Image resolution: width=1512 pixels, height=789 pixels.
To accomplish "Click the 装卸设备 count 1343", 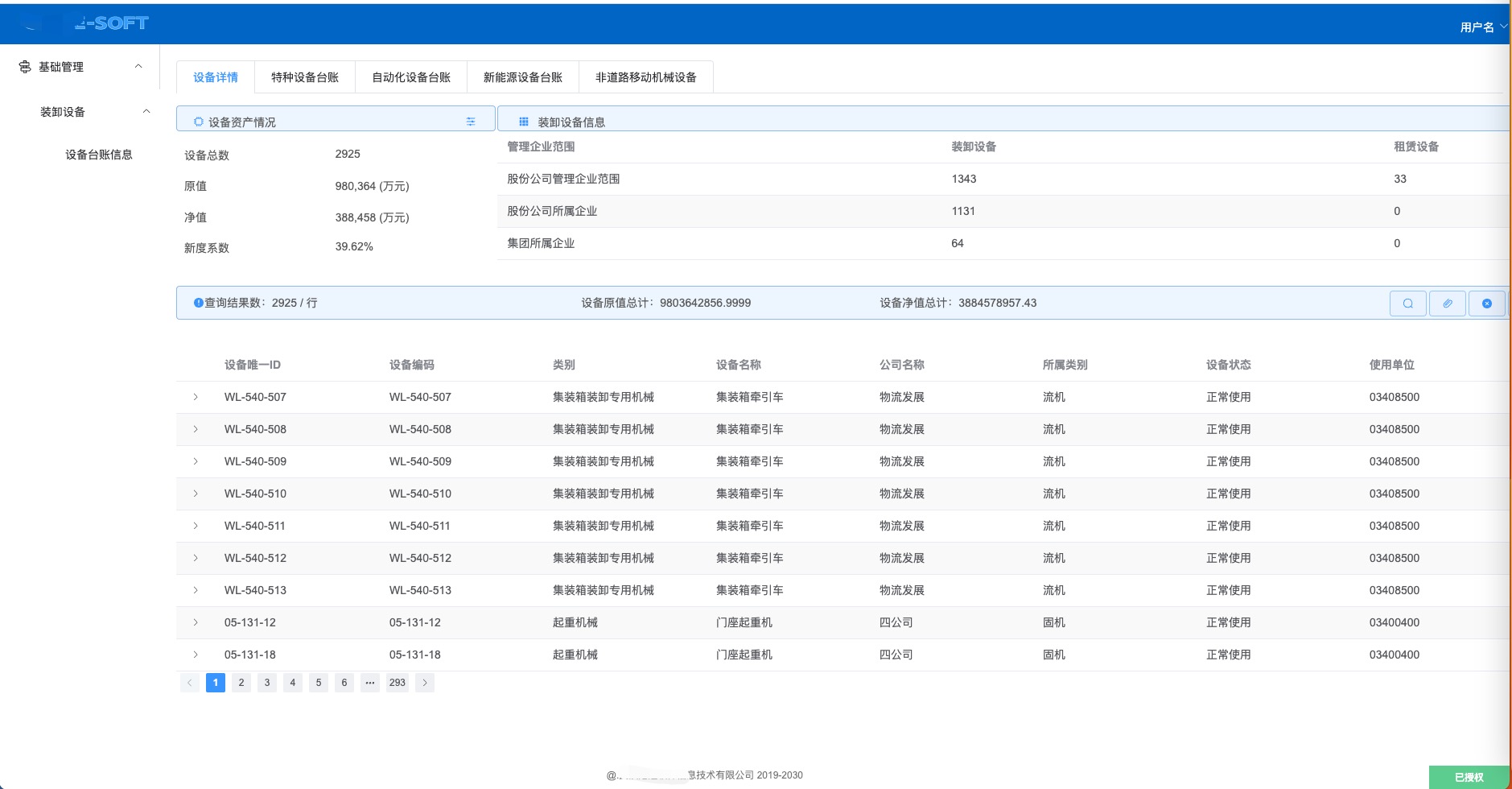I will point(964,179).
